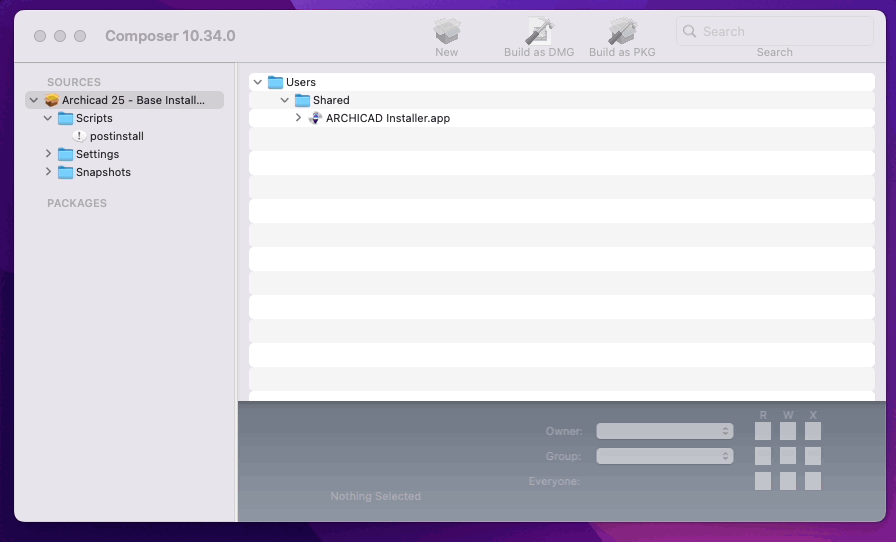Open the Owner dropdown
896x542 pixels.
click(665, 431)
